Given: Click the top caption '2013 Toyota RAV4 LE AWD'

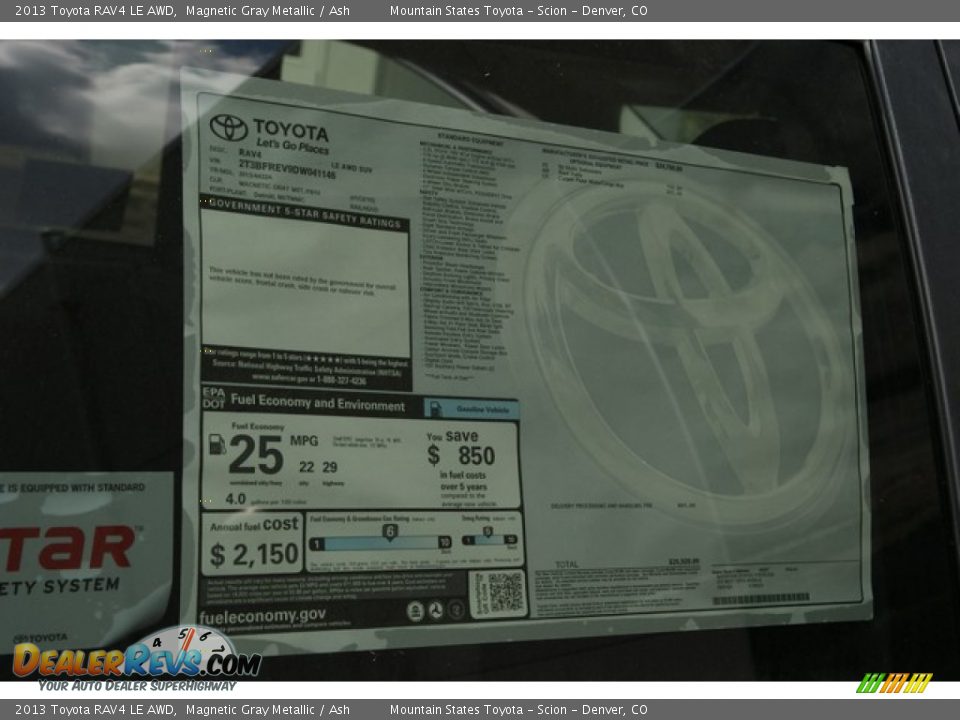Looking at the screenshot, I should [x=94, y=10].
